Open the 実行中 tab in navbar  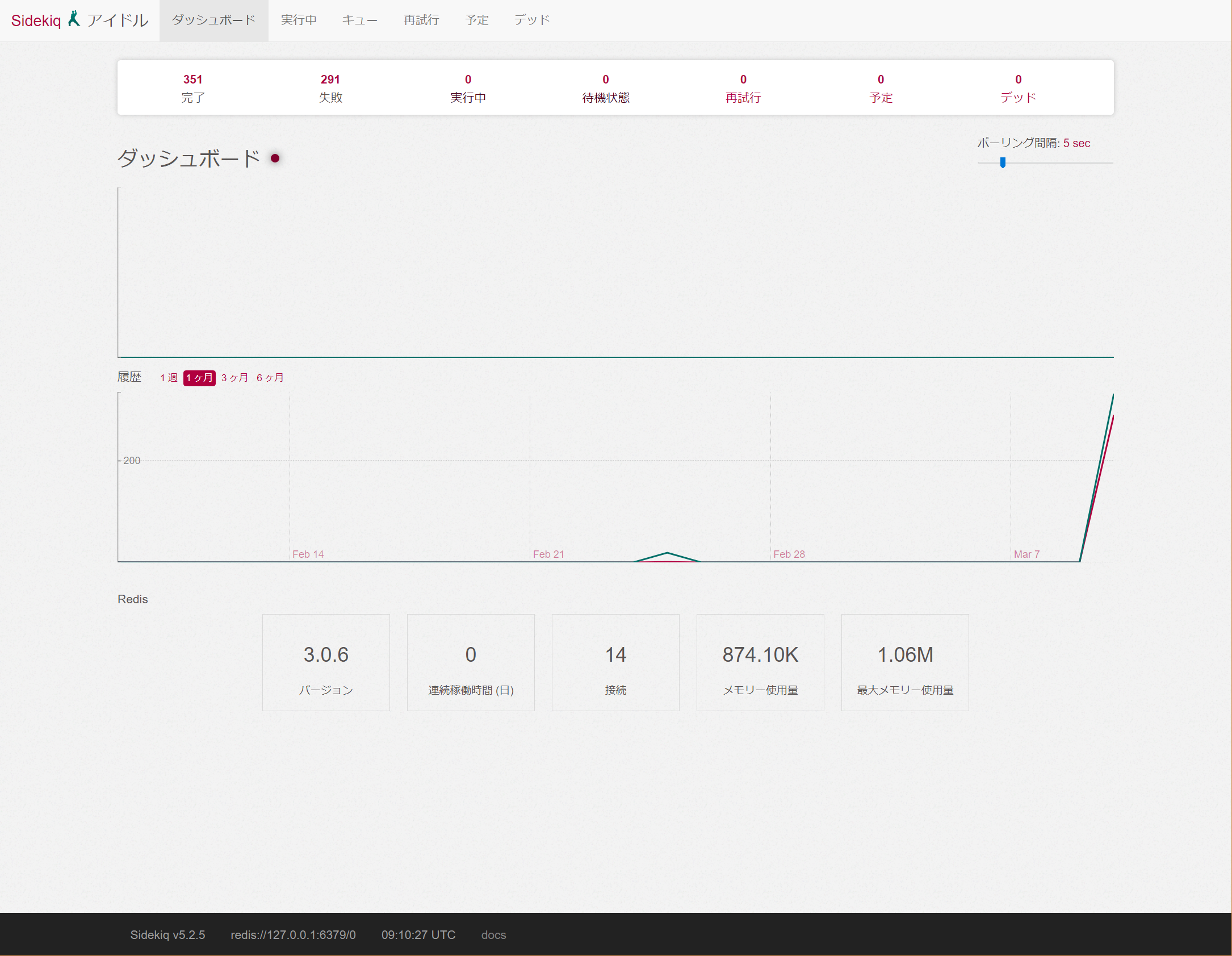coord(299,20)
